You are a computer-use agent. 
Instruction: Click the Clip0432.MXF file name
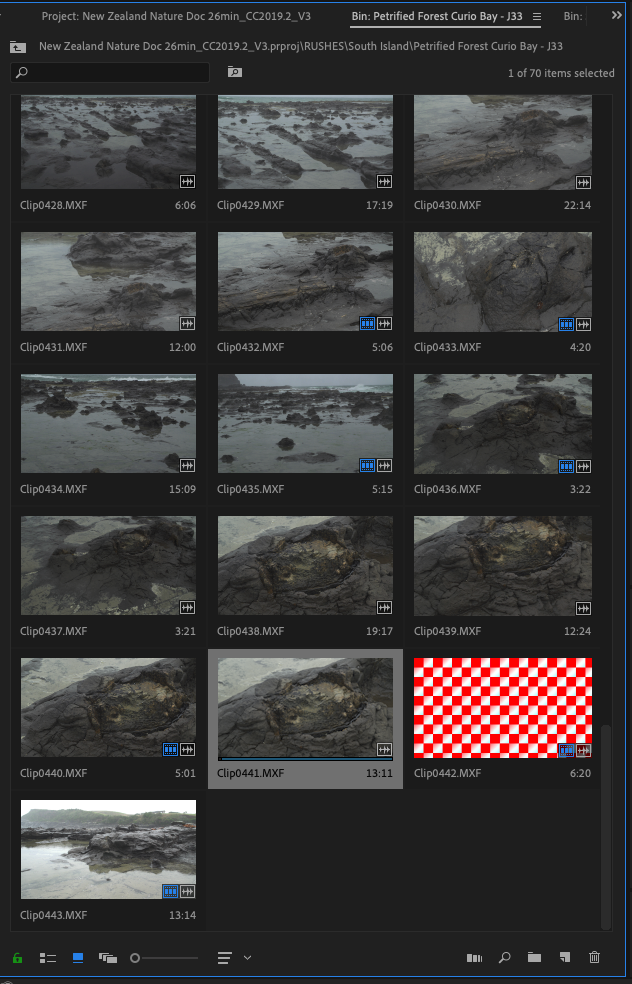coord(250,347)
